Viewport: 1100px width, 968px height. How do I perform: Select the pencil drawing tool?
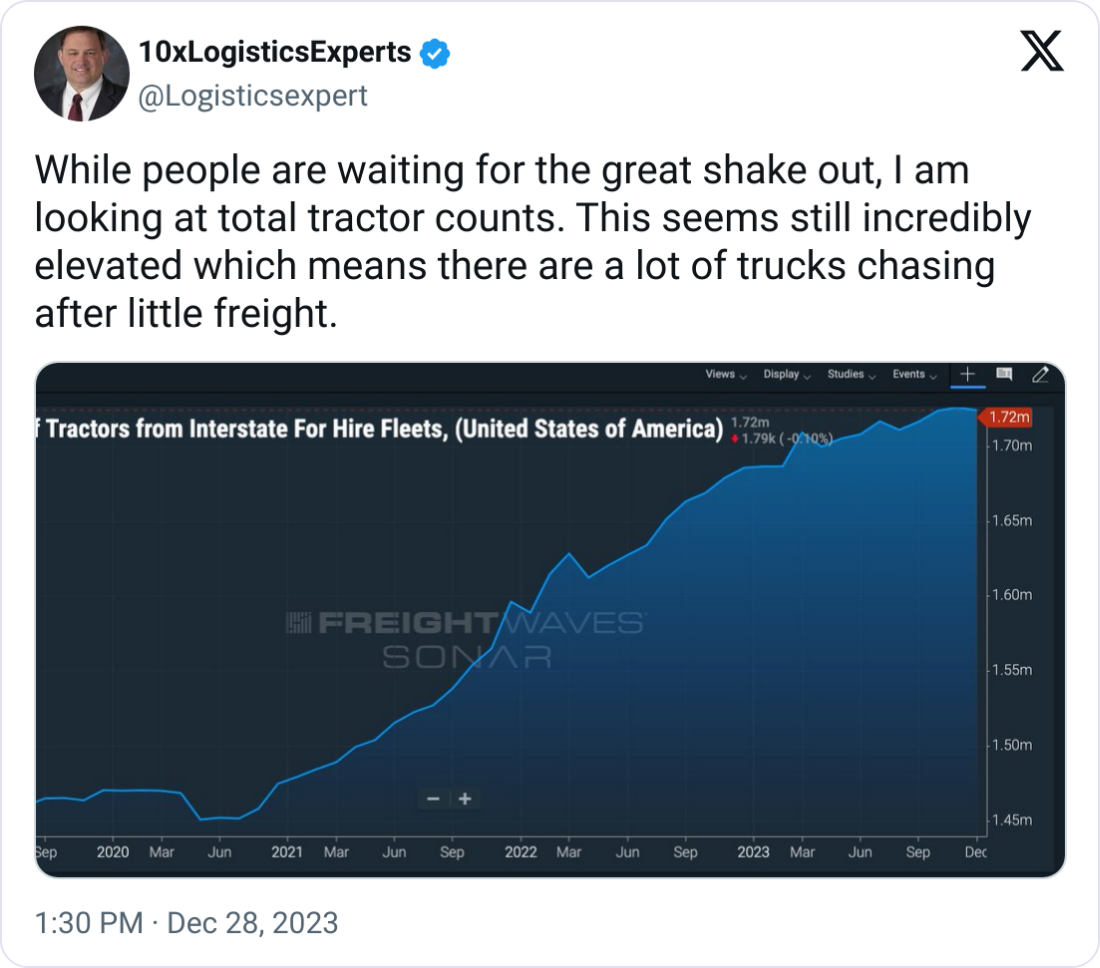tap(1040, 374)
